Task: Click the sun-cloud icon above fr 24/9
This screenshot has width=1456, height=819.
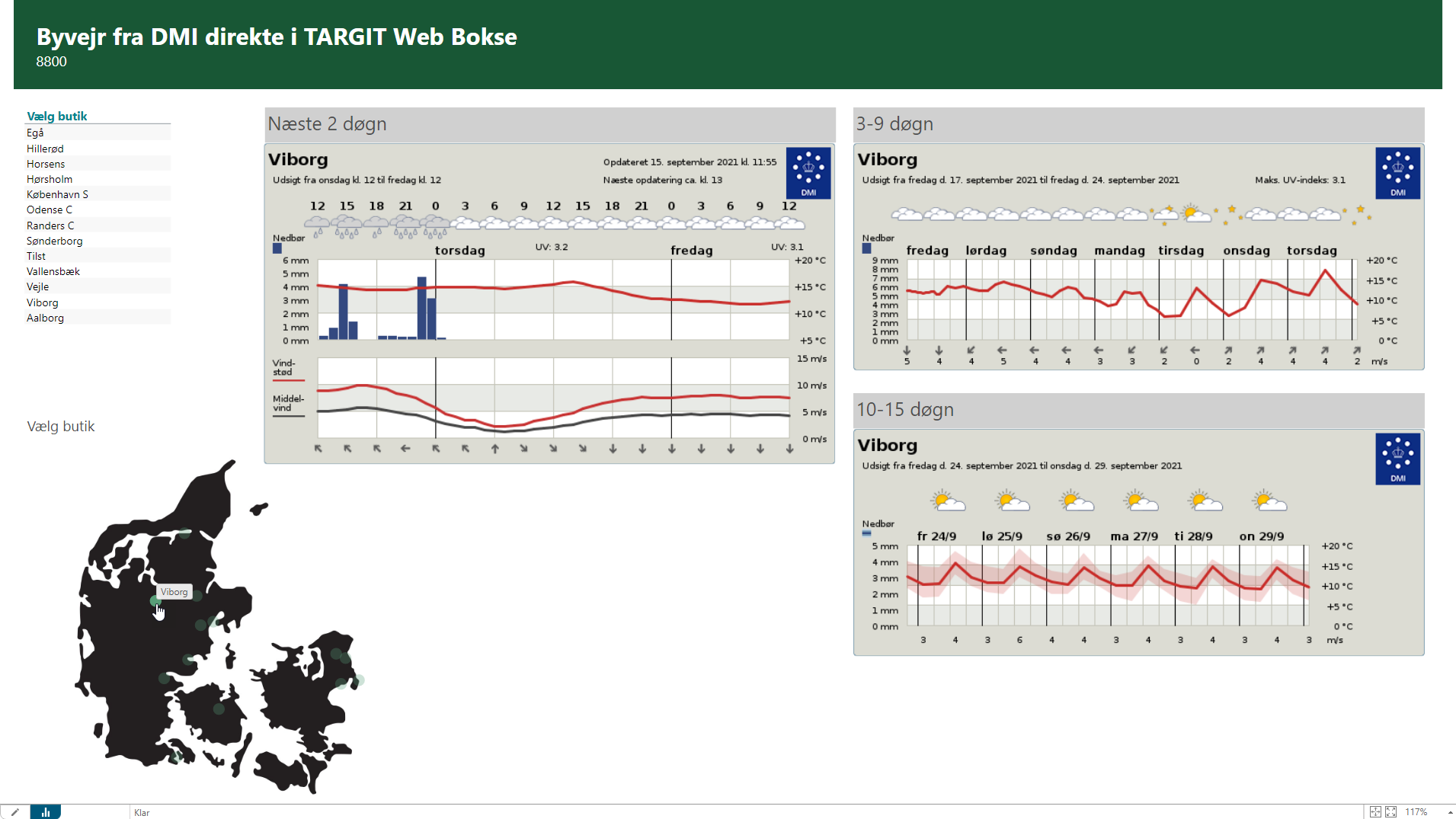Action: pos(948,501)
